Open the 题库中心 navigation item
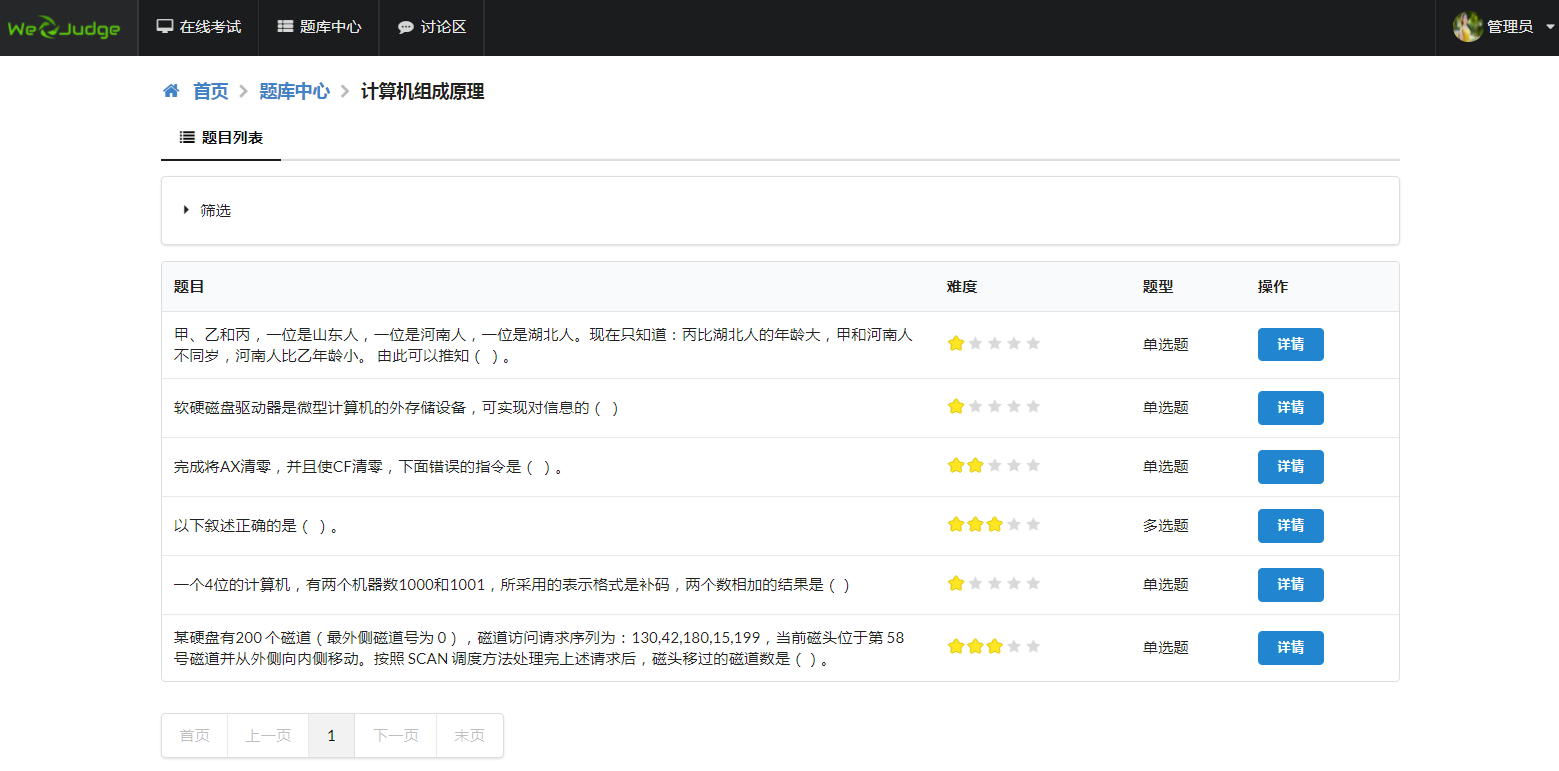 point(319,28)
